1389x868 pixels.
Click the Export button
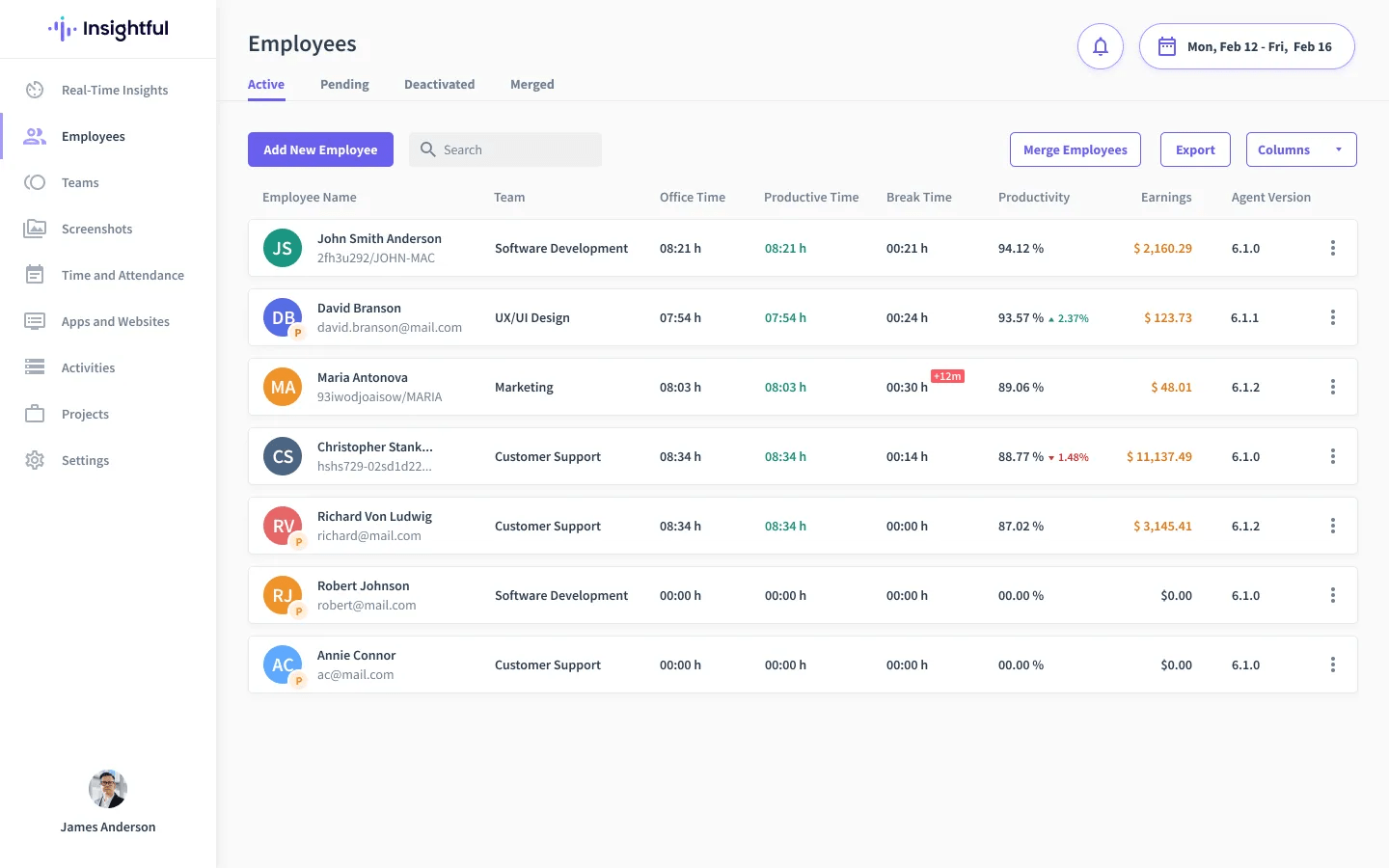click(1195, 149)
